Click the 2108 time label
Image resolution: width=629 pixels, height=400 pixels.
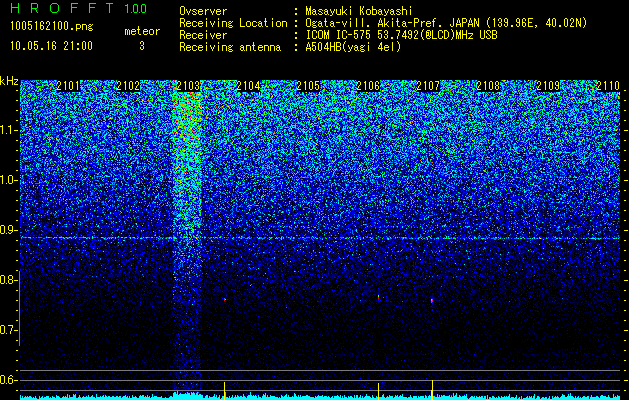[x=488, y=86]
